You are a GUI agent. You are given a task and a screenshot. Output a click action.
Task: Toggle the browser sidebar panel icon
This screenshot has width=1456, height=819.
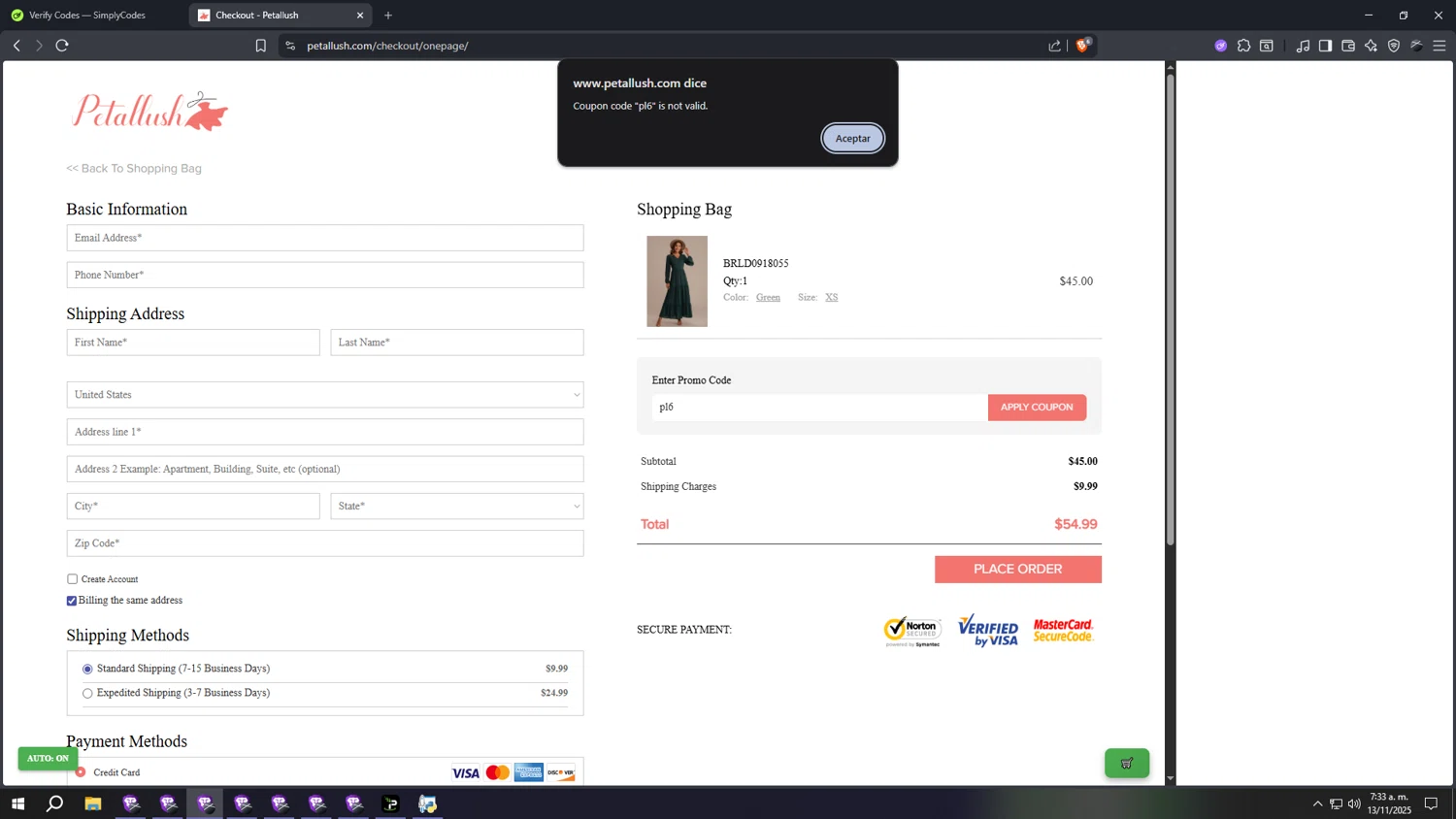coord(1325,46)
